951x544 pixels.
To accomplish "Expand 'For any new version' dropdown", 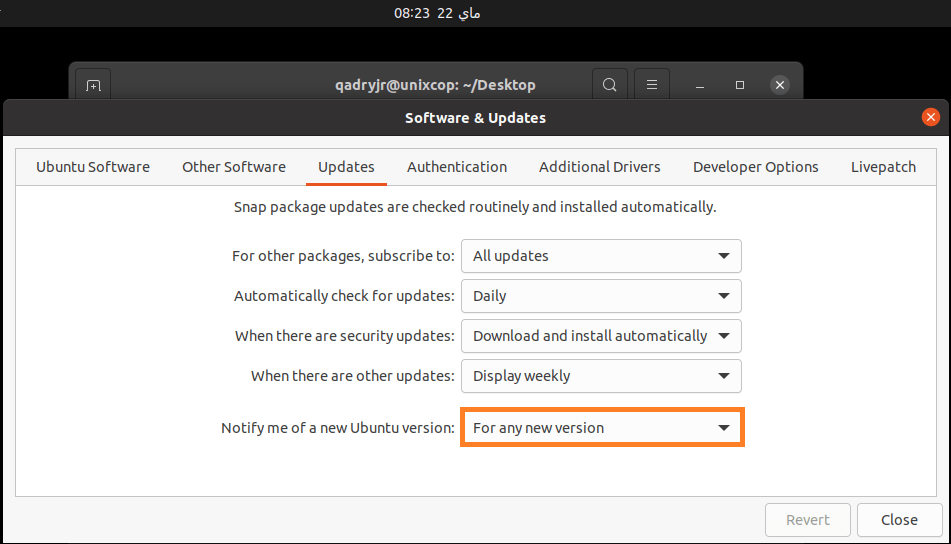I will (601, 428).
